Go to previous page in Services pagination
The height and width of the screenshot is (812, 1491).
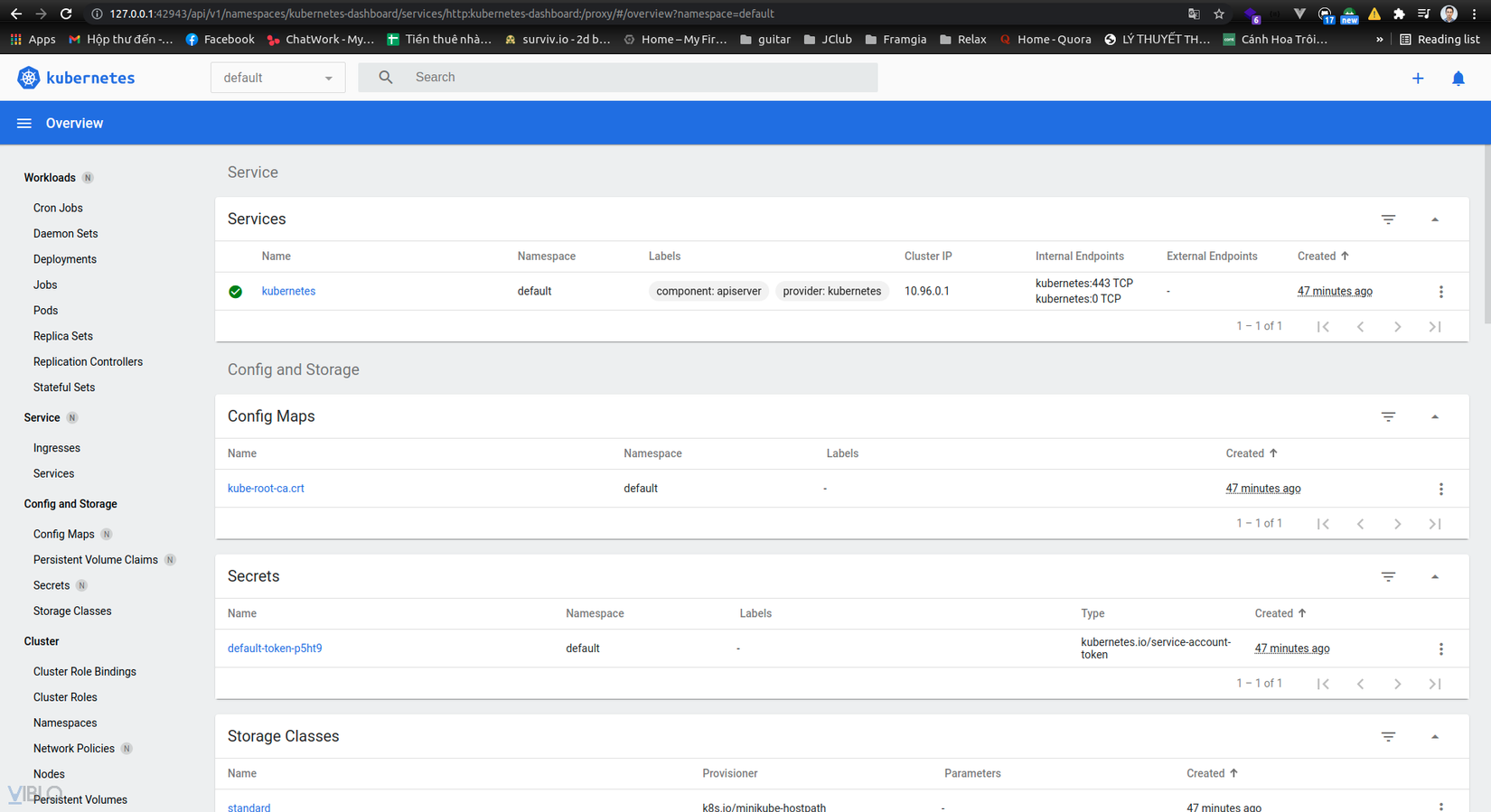tap(1360, 326)
